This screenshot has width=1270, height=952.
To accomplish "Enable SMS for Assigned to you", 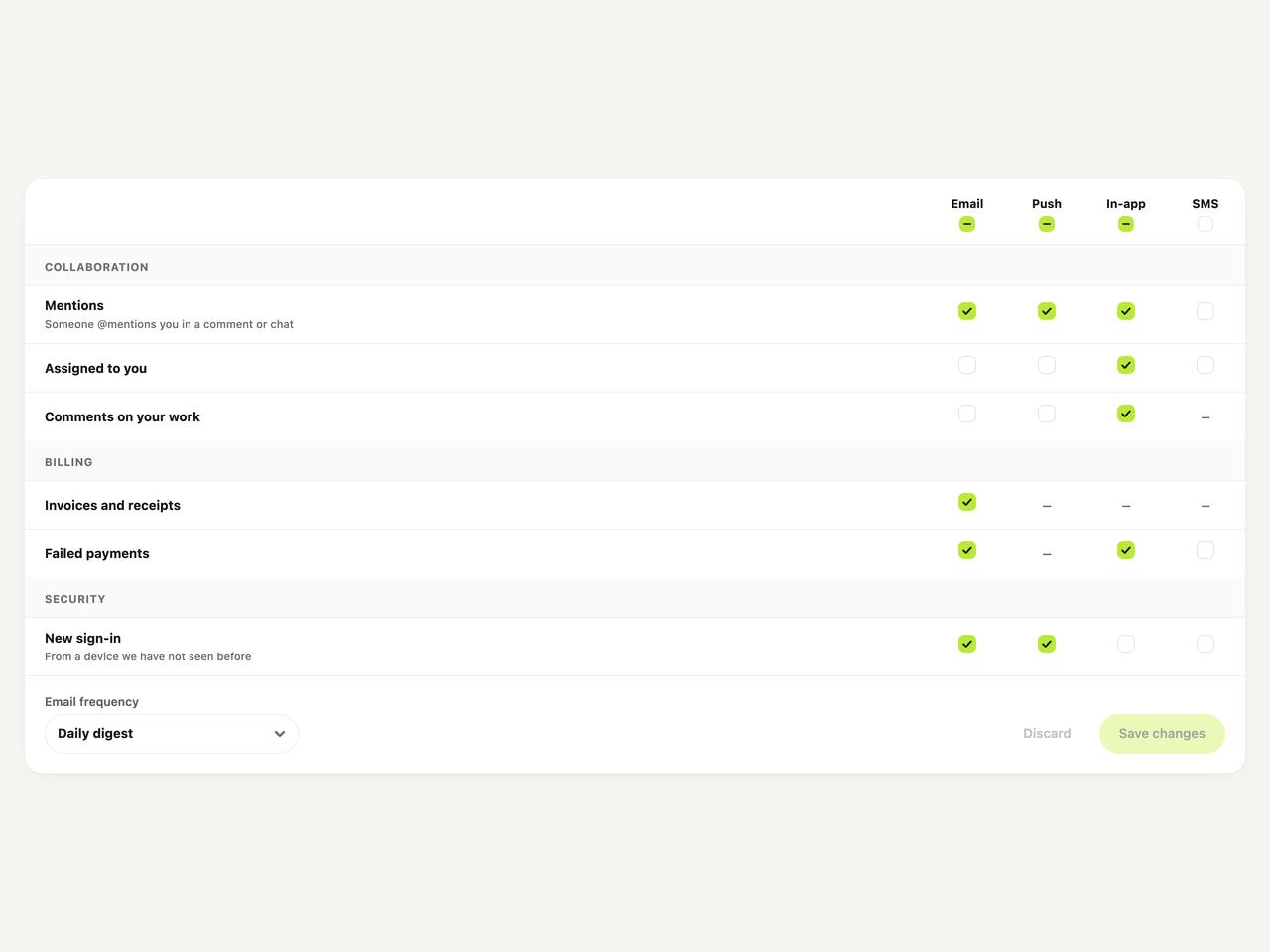I will pyautogui.click(x=1206, y=365).
